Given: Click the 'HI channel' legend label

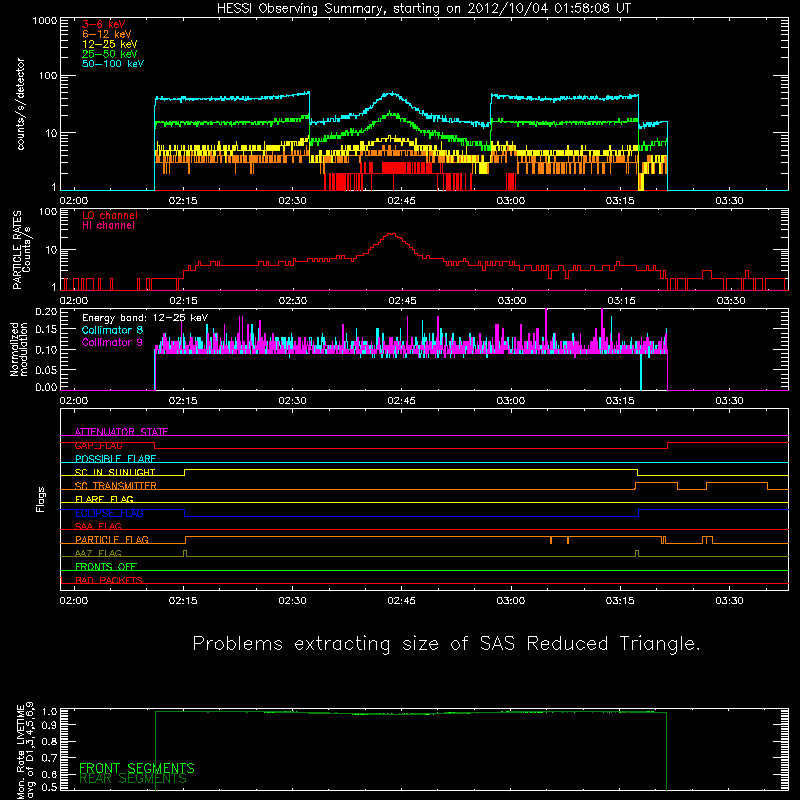Looking at the screenshot, I should pos(108,226).
